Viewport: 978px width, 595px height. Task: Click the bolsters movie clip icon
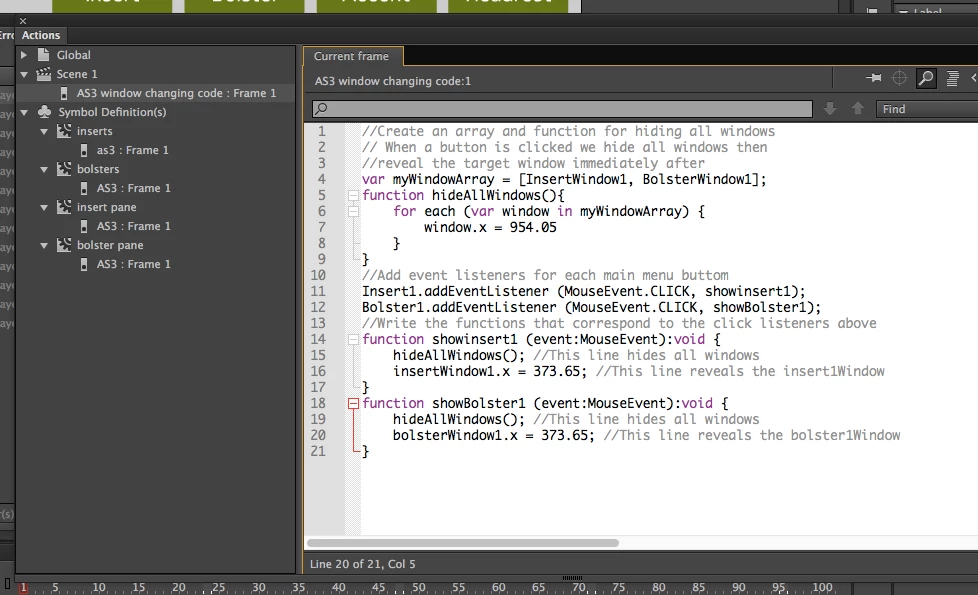[64, 169]
